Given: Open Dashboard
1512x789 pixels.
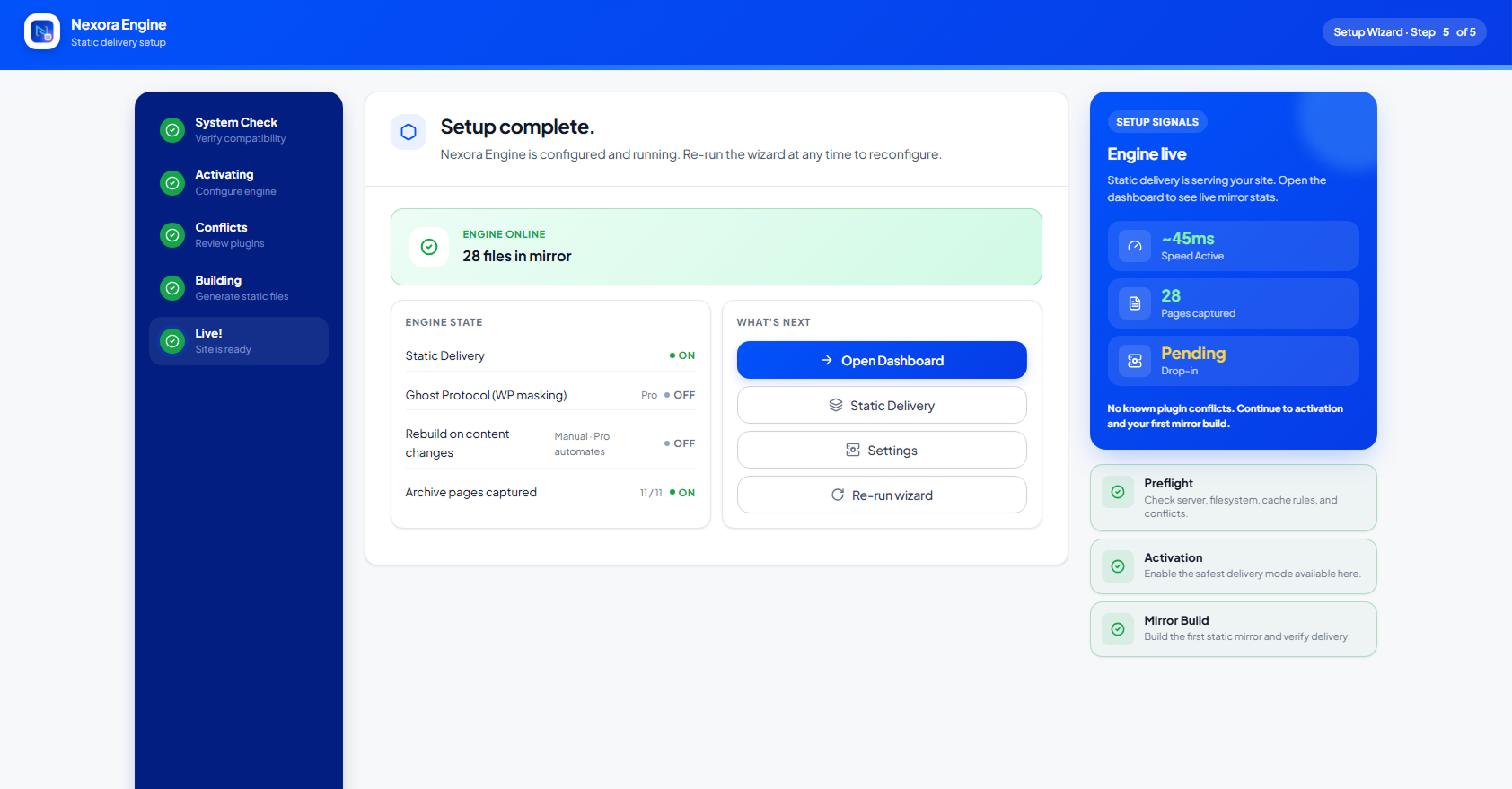Looking at the screenshot, I should pyautogui.click(x=882, y=360).
